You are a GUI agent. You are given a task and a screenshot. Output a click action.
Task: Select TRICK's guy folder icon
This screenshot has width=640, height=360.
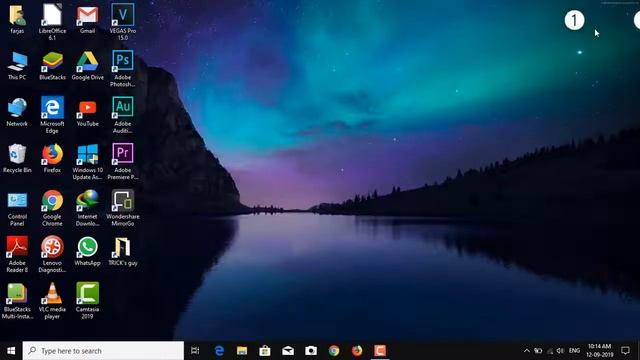click(122, 252)
